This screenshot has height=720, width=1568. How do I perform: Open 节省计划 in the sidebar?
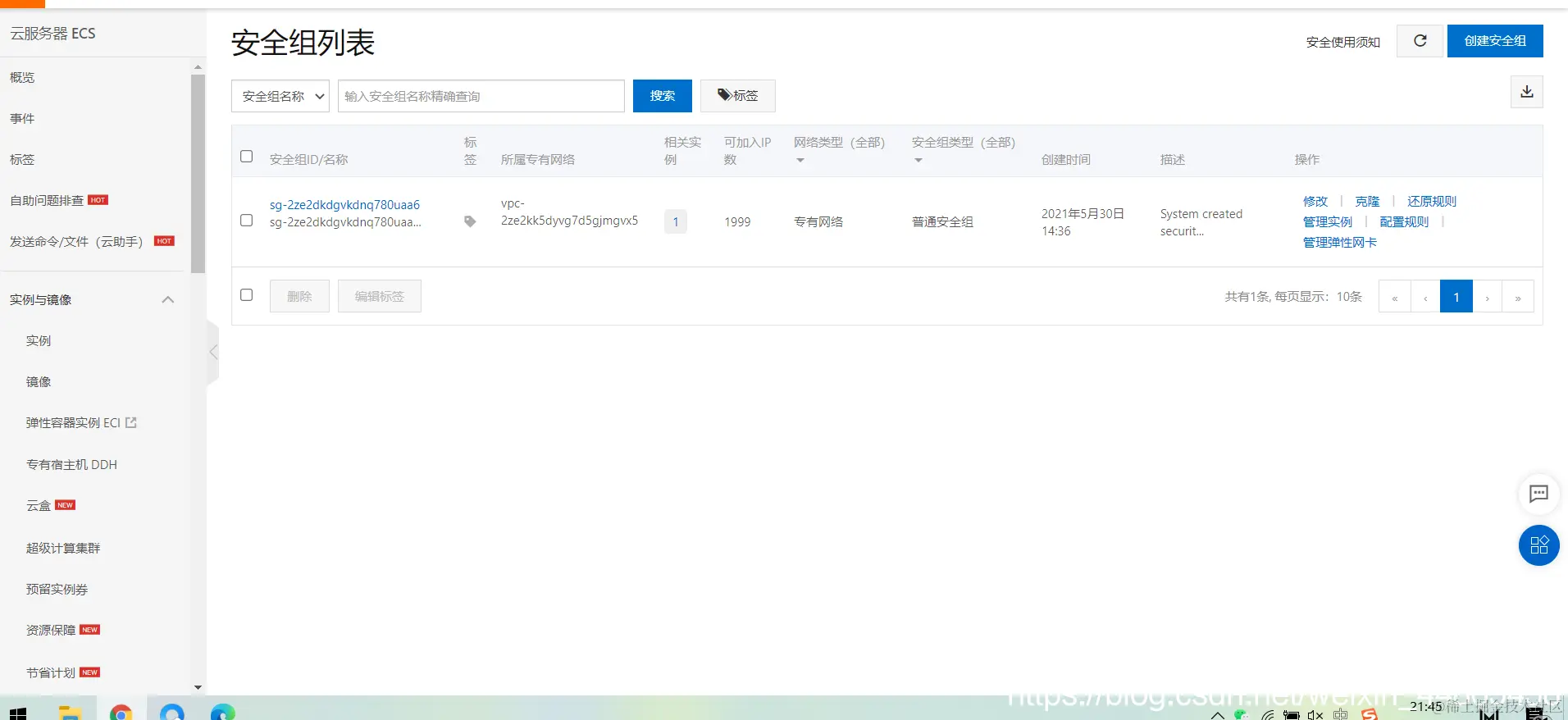coord(51,672)
